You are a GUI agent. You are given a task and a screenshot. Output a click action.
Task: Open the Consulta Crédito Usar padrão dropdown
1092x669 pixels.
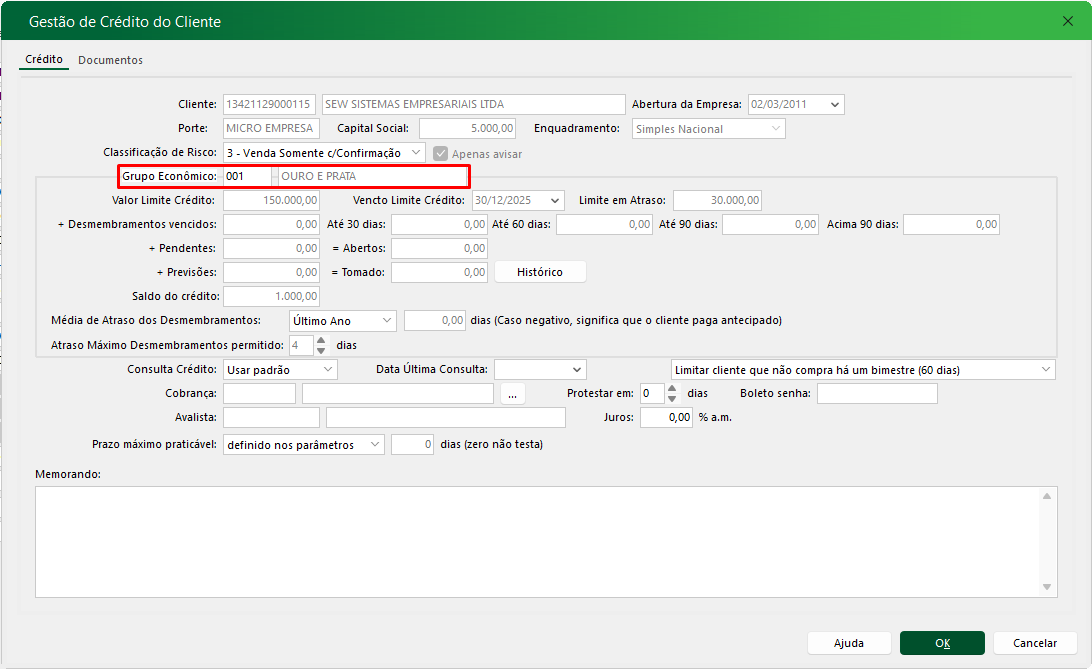(x=328, y=370)
